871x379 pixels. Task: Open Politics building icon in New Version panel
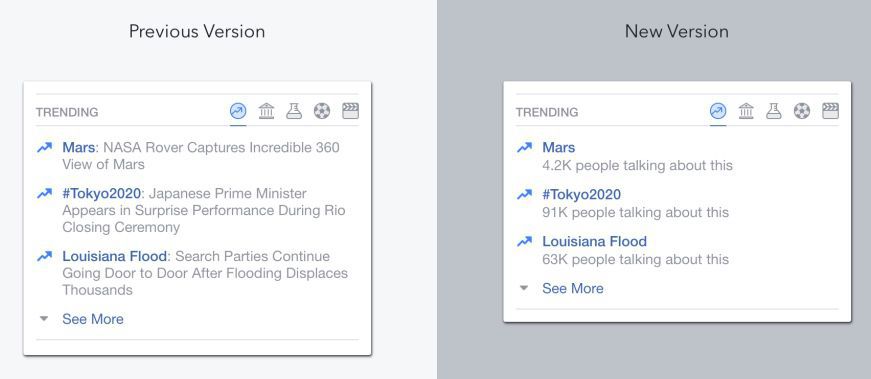pos(746,111)
